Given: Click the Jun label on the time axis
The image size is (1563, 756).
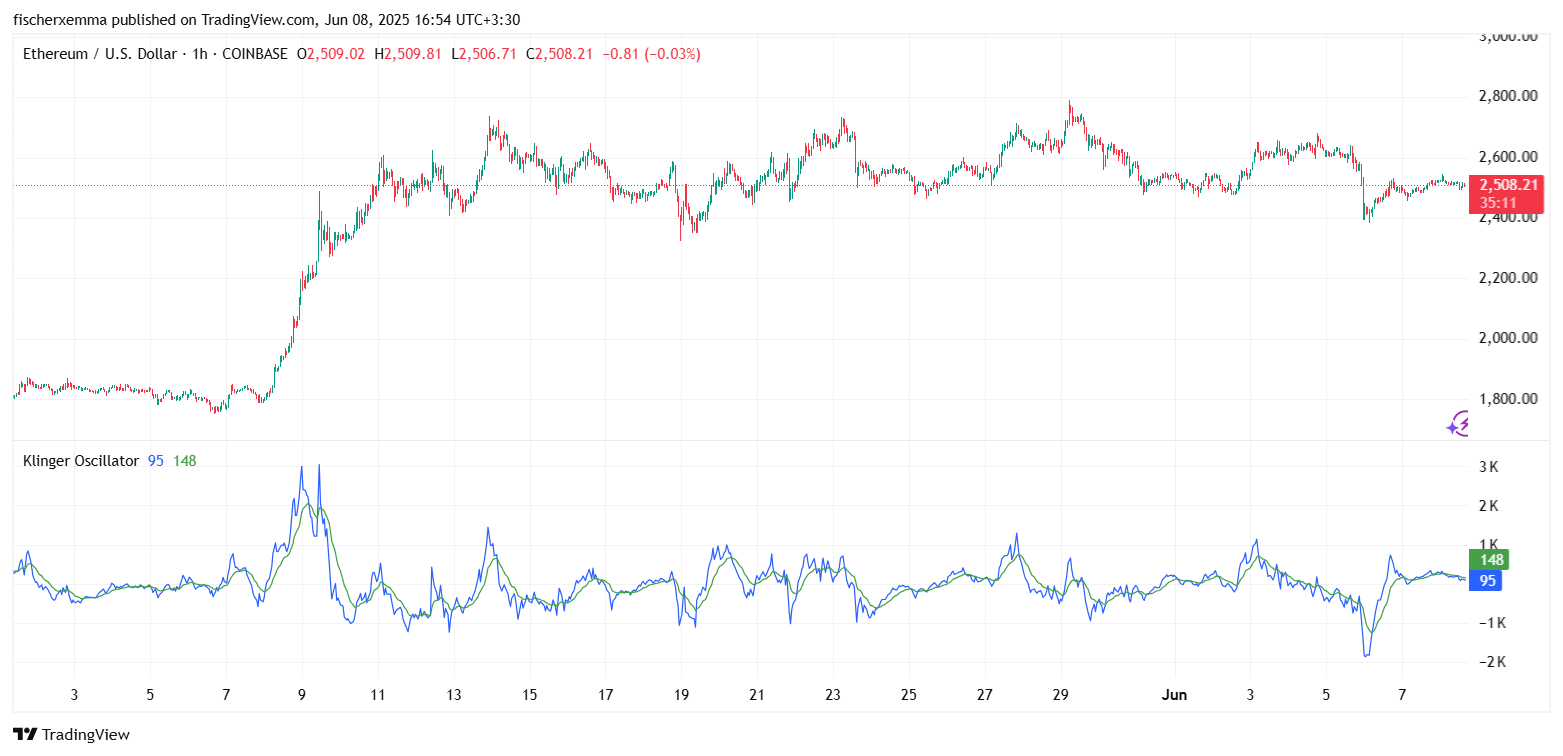Looking at the screenshot, I should [1174, 694].
